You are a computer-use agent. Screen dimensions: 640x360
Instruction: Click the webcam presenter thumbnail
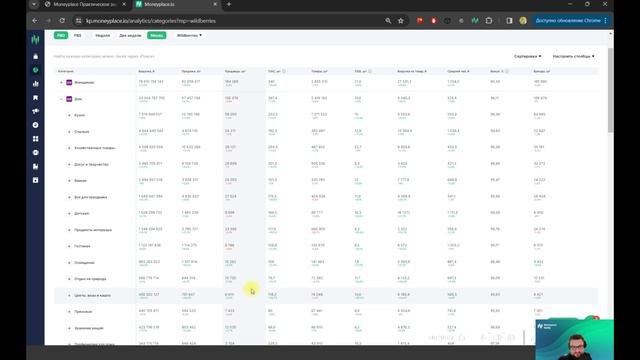coord(575,339)
